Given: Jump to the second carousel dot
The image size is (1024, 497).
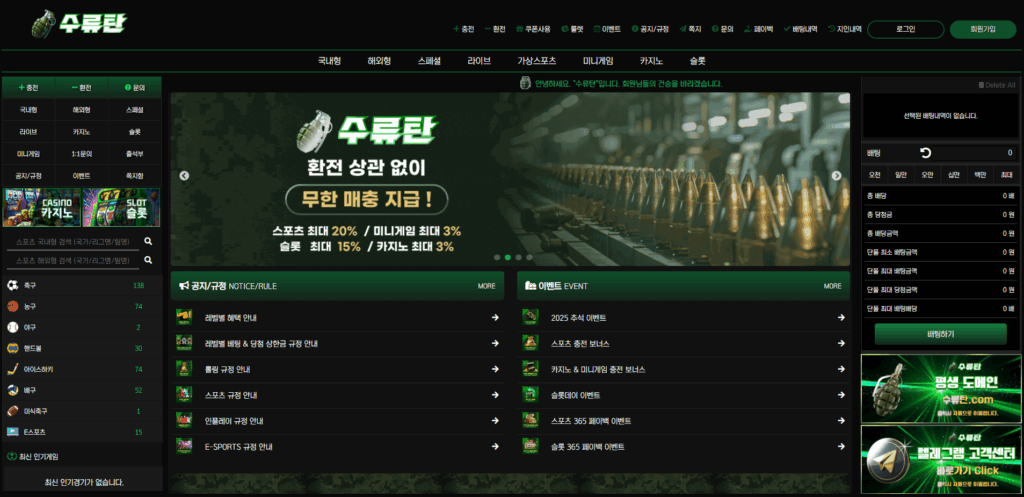Looking at the screenshot, I should tap(508, 257).
